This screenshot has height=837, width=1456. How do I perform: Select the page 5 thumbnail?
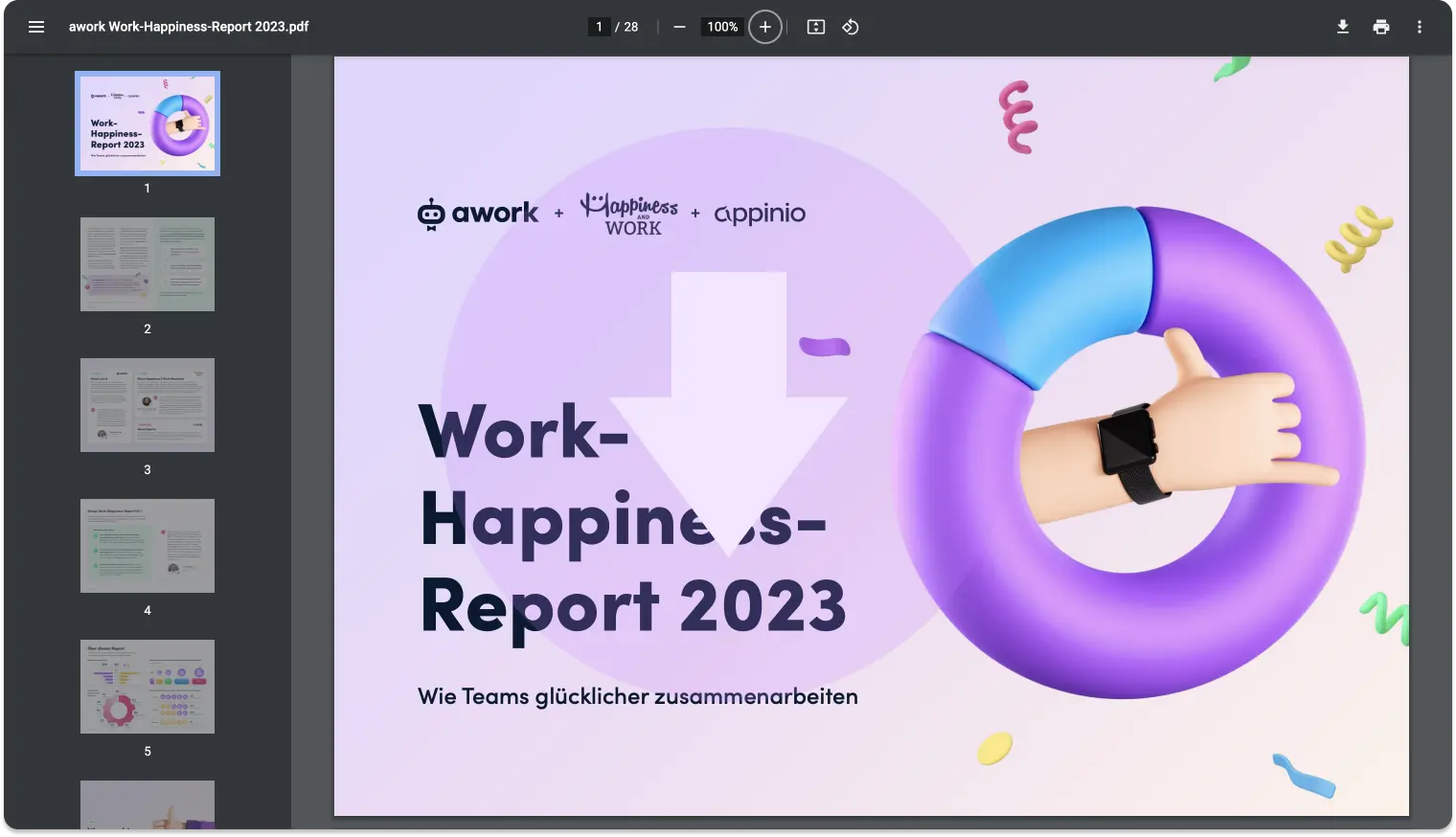(x=148, y=687)
